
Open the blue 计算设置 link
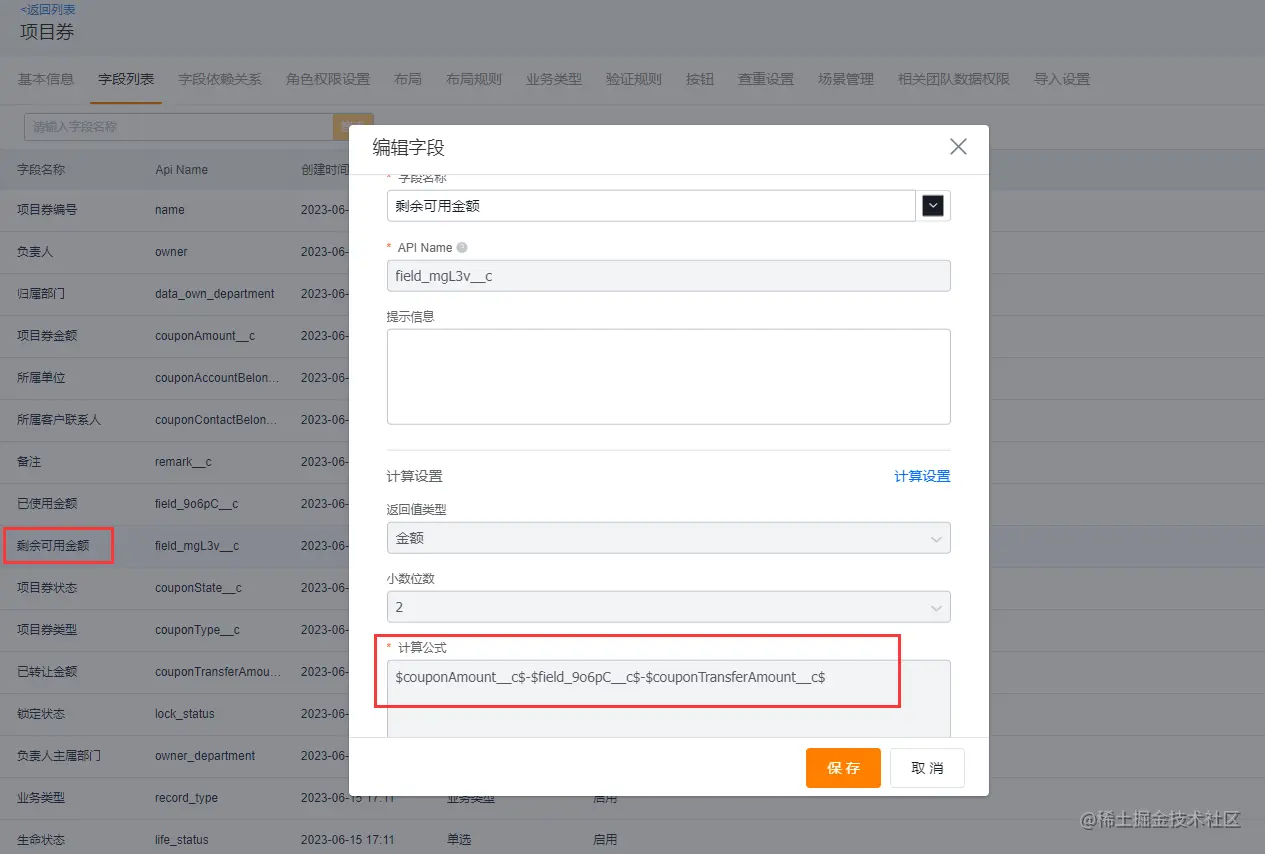pos(922,476)
